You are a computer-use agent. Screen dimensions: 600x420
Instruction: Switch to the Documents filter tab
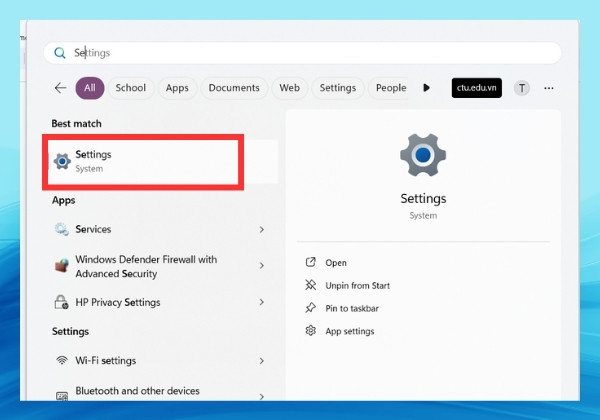coord(234,88)
